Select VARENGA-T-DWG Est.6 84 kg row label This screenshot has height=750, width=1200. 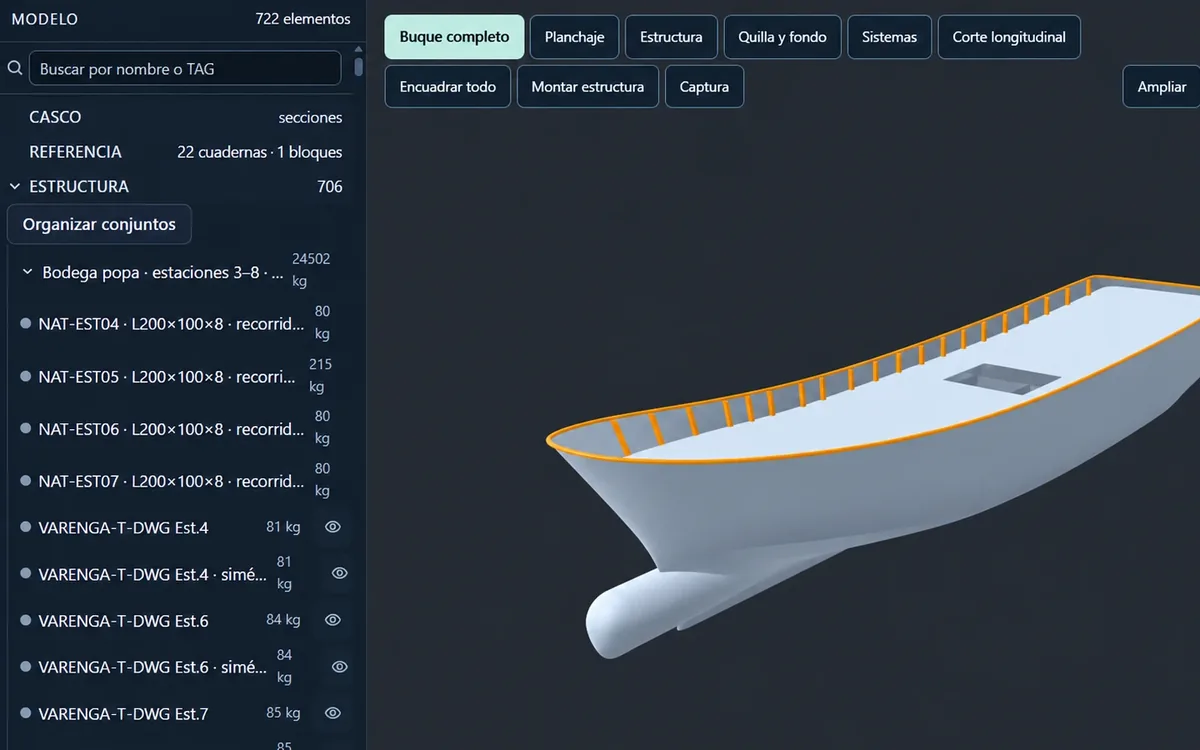pyautogui.click(x=123, y=620)
